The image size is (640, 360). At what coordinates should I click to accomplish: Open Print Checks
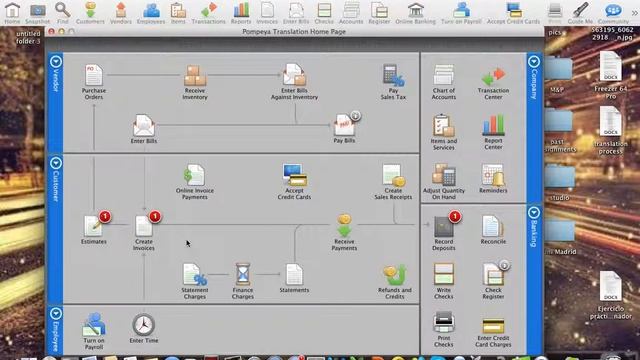[x=444, y=329]
